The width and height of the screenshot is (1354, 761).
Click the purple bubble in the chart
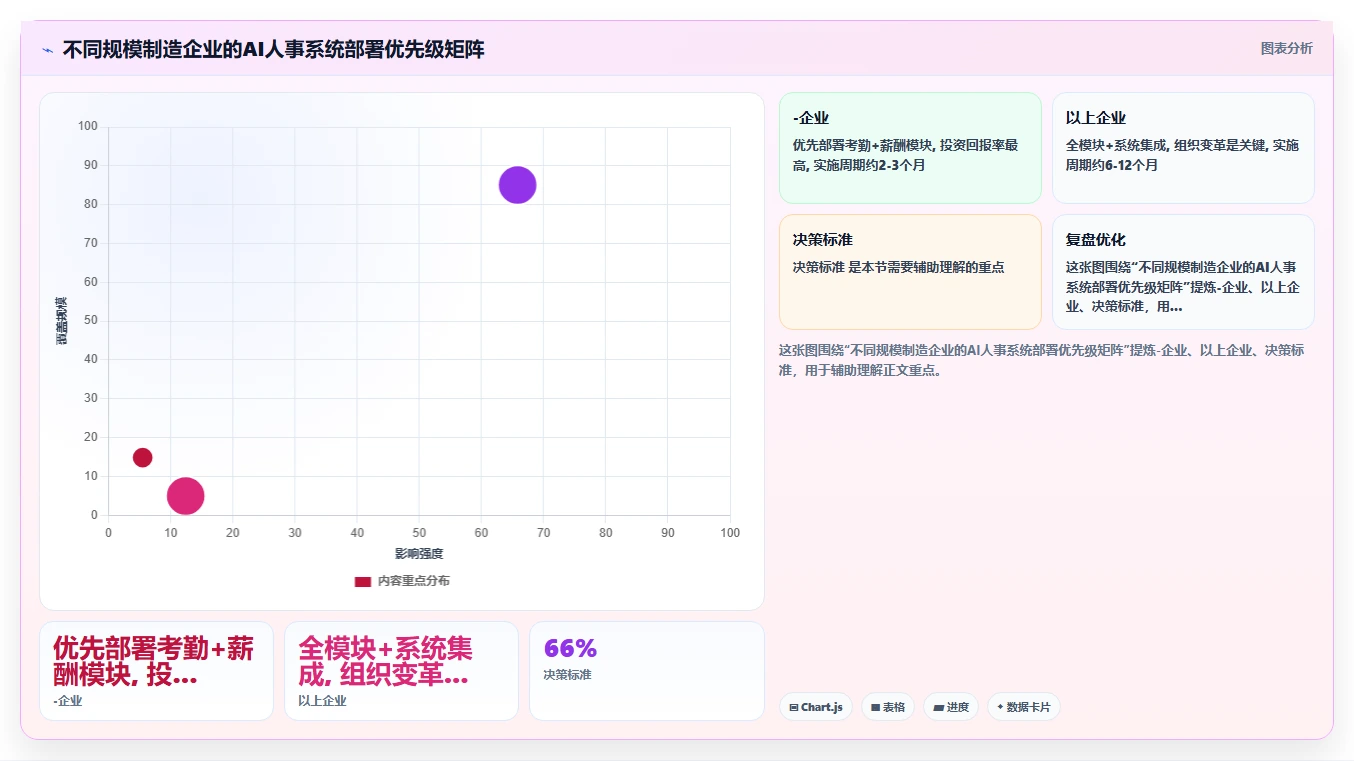point(517,185)
